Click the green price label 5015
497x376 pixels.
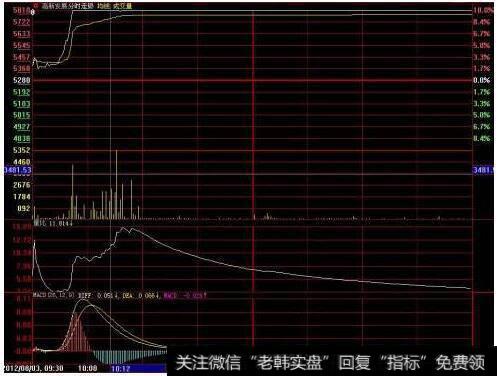21,115
